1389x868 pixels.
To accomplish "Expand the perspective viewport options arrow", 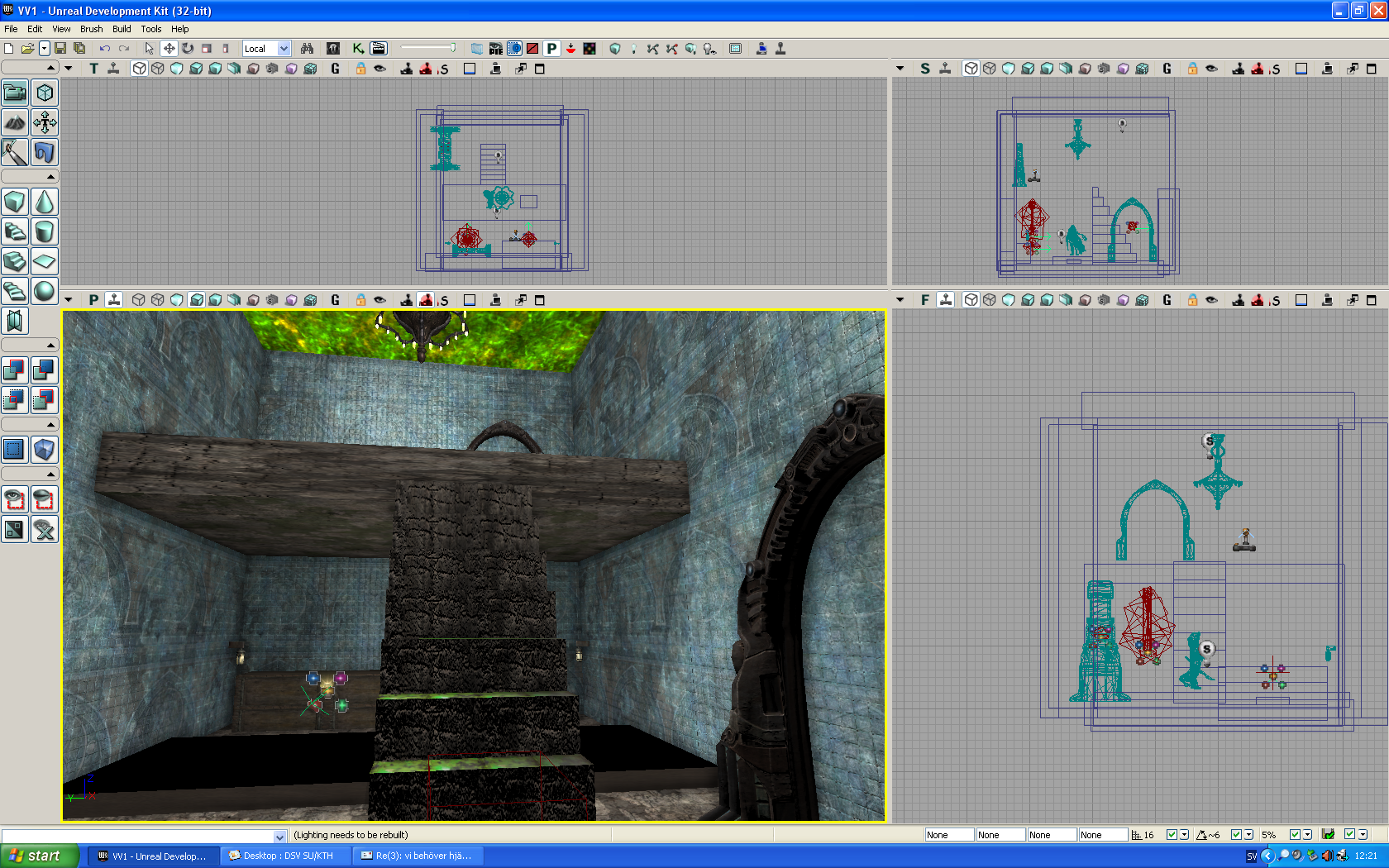I will point(69,300).
